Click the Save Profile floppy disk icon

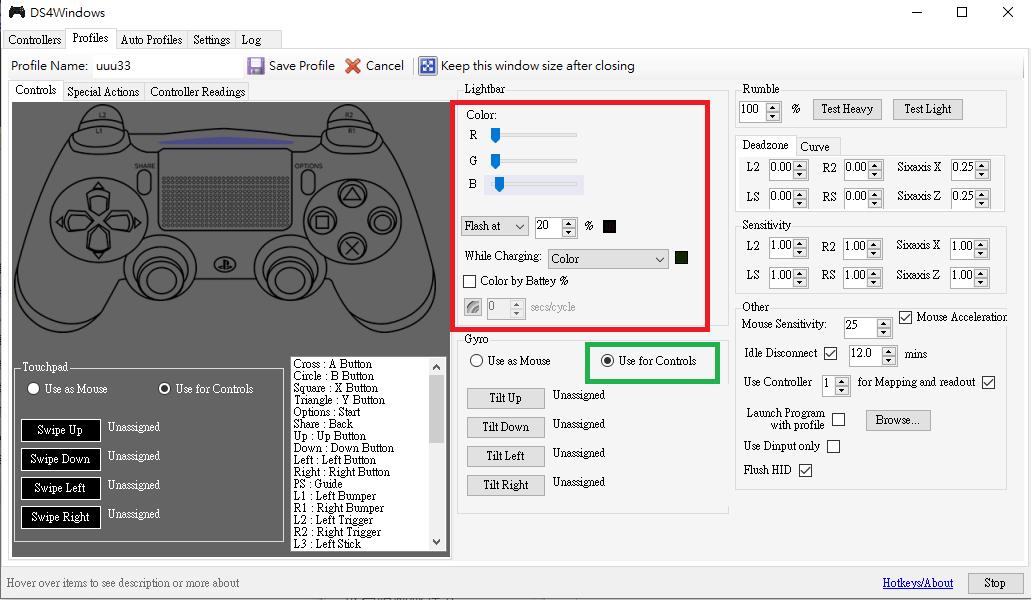point(255,66)
